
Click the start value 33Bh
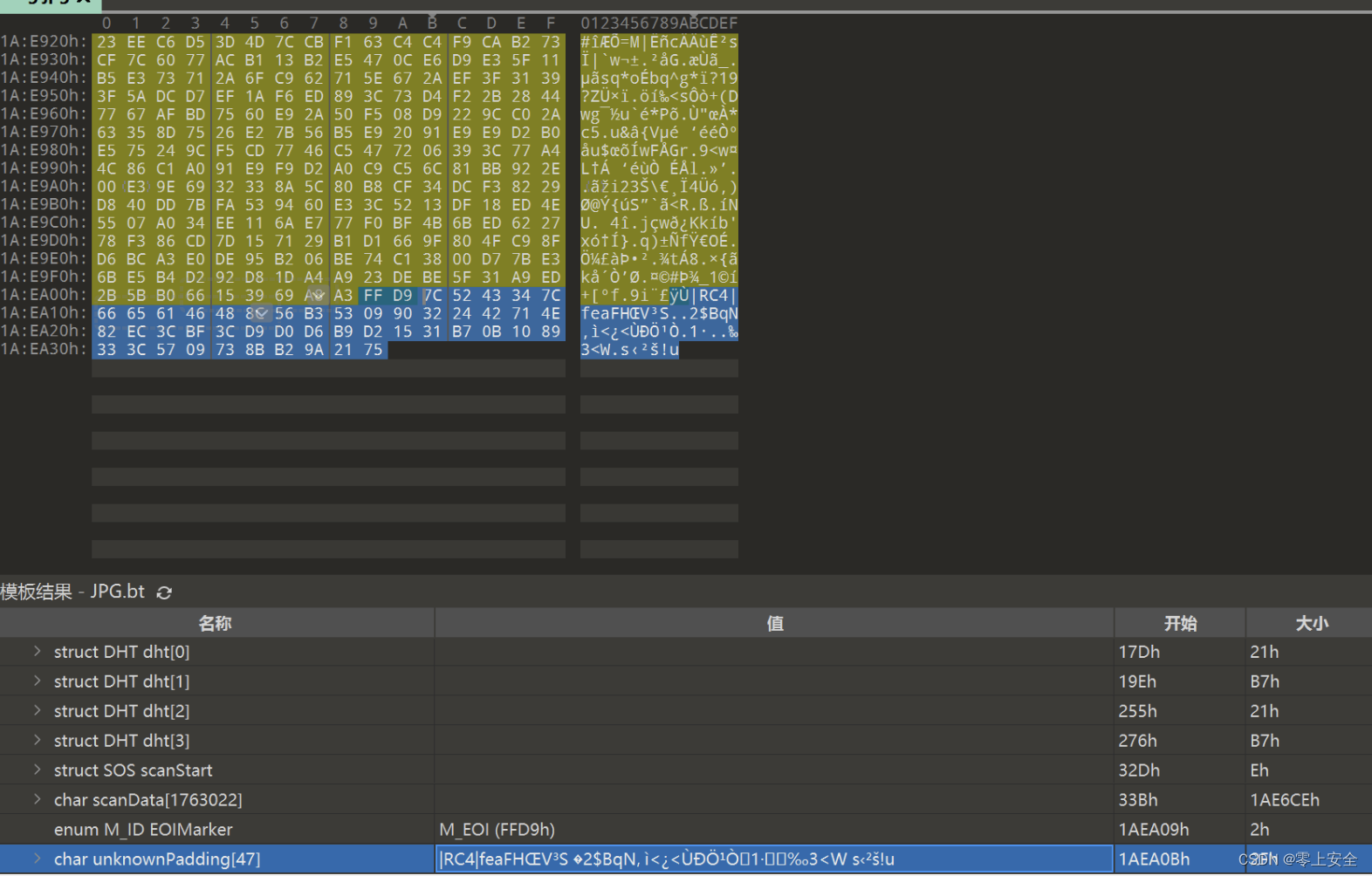pyautogui.click(x=1138, y=800)
